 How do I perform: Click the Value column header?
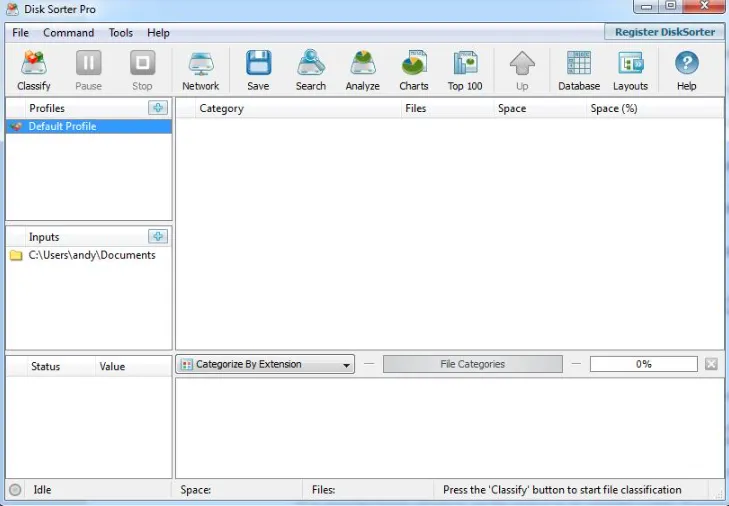[133, 366]
